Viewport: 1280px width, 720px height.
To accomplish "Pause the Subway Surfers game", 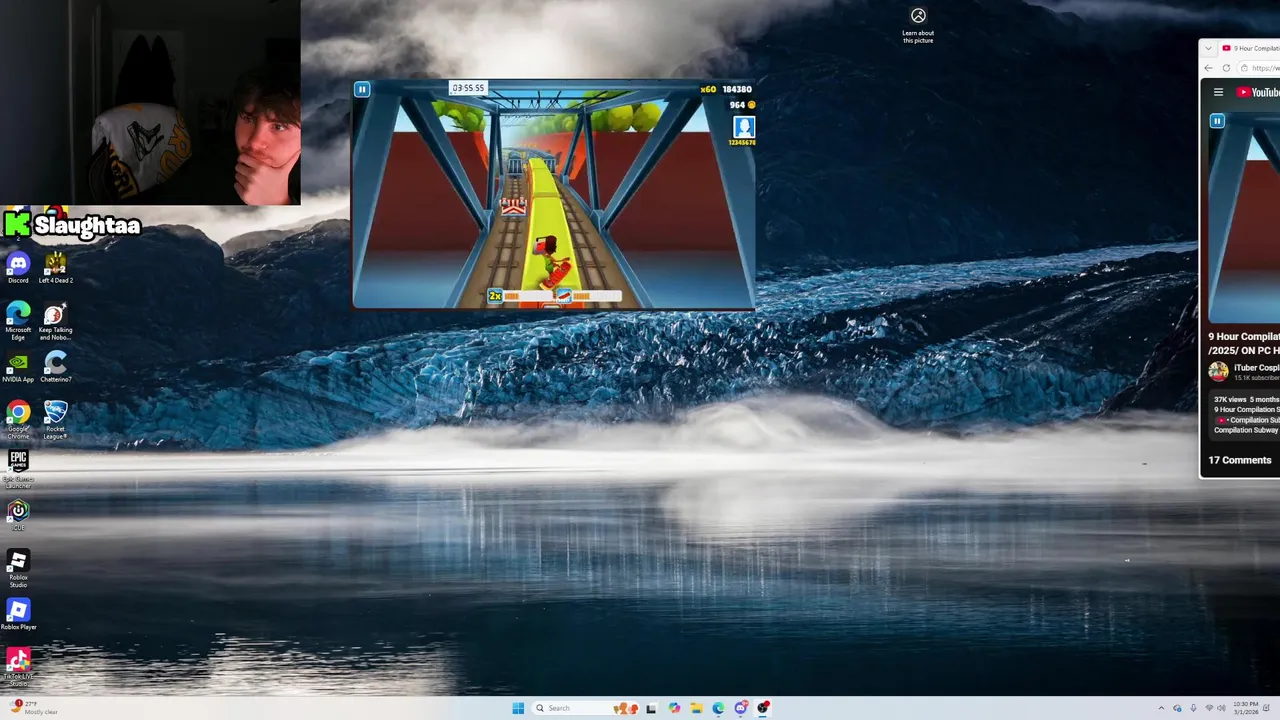I will [x=362, y=90].
